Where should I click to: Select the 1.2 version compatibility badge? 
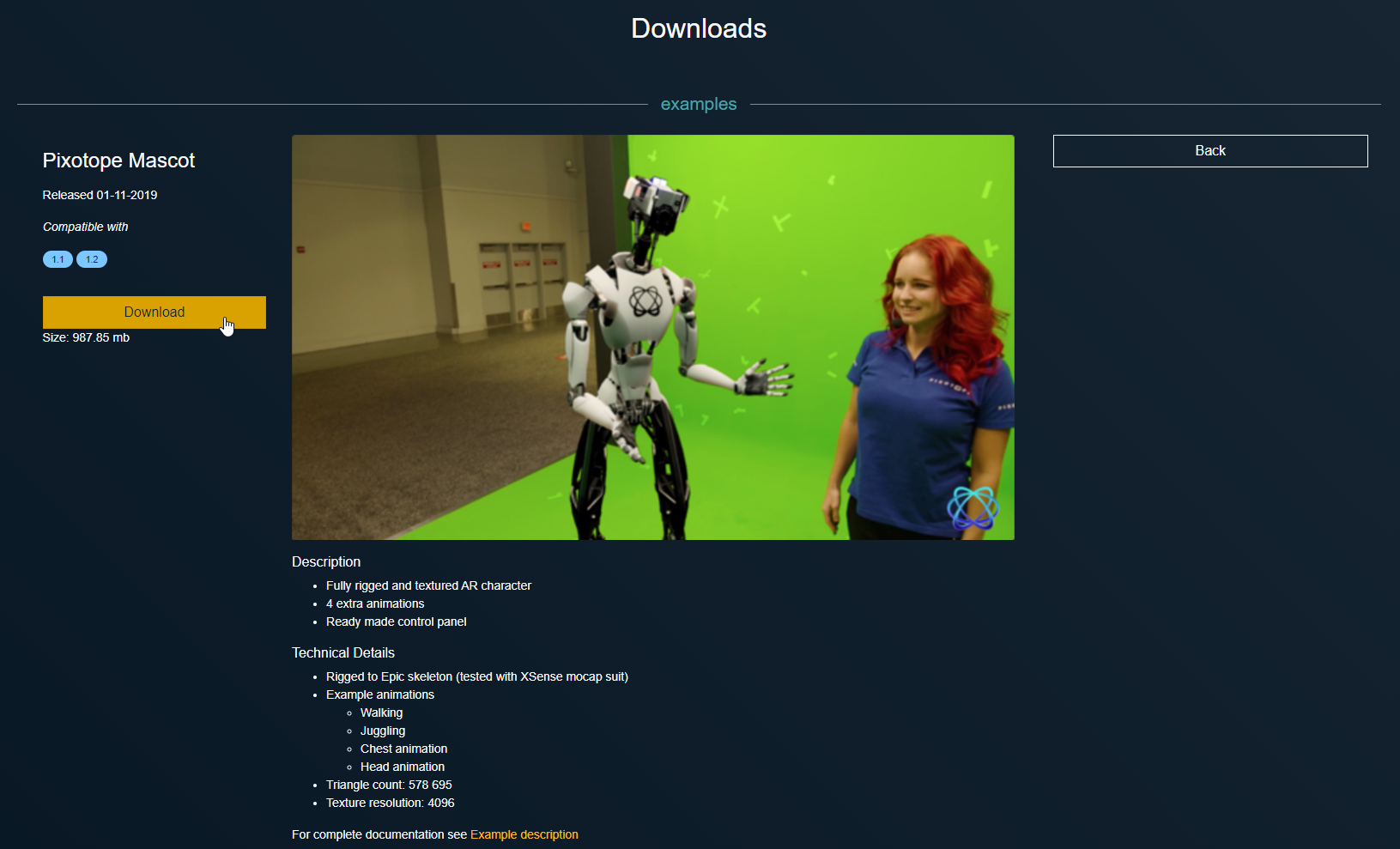[x=92, y=259]
